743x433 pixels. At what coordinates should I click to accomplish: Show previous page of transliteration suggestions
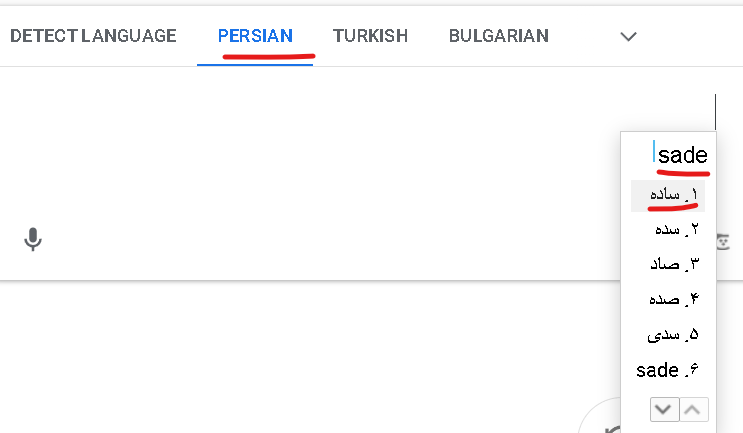693,409
